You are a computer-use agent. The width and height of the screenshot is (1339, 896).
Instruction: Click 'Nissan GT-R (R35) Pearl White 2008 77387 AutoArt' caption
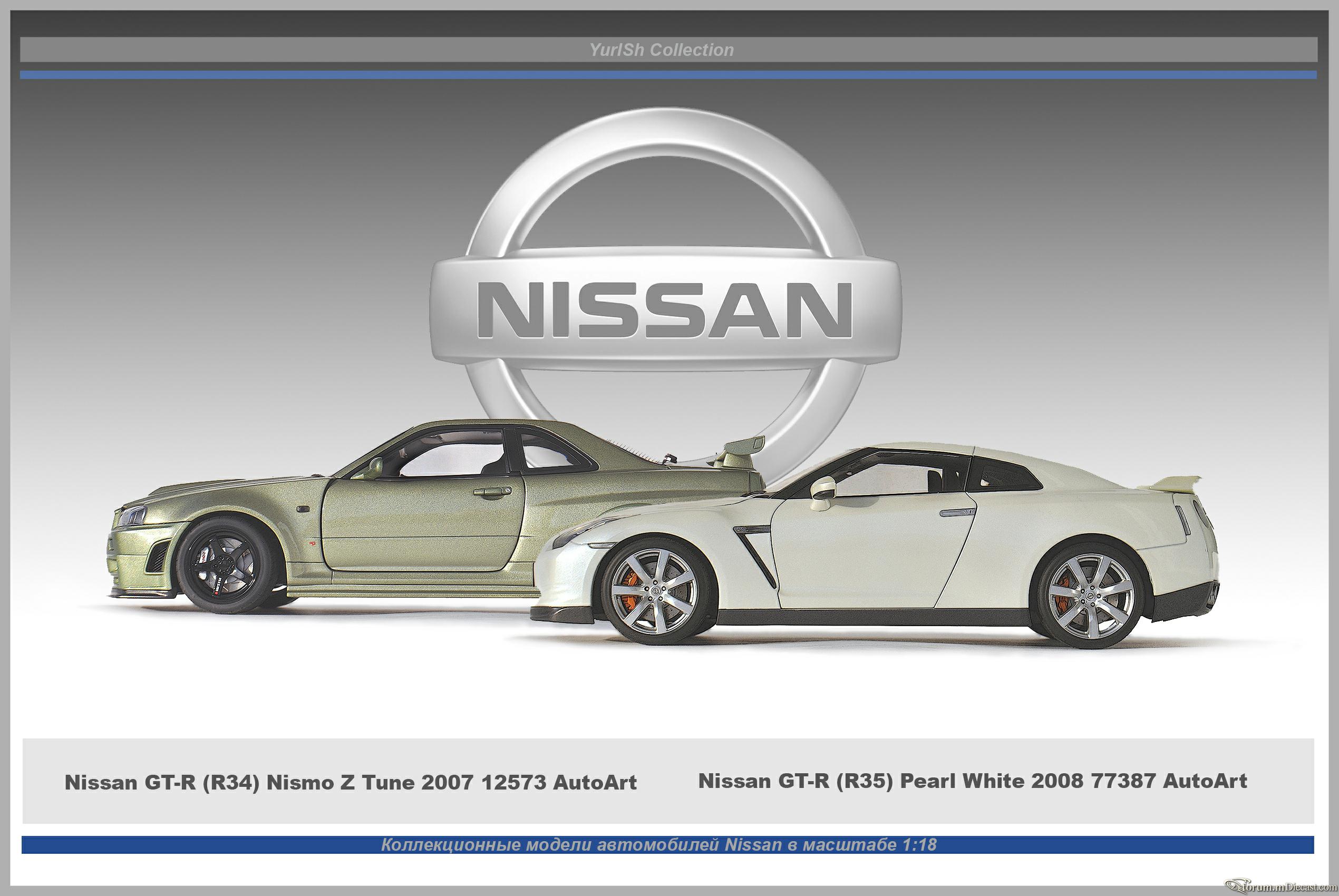tap(973, 781)
